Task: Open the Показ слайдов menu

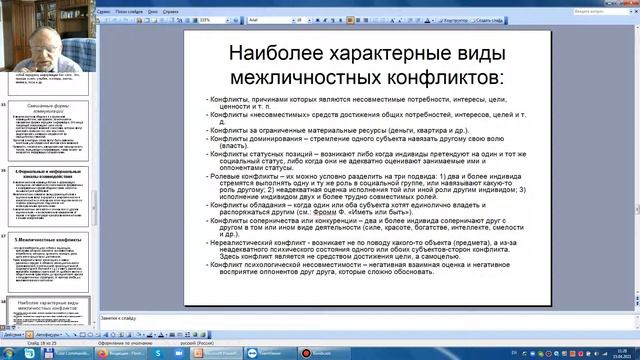Action: click(129, 12)
